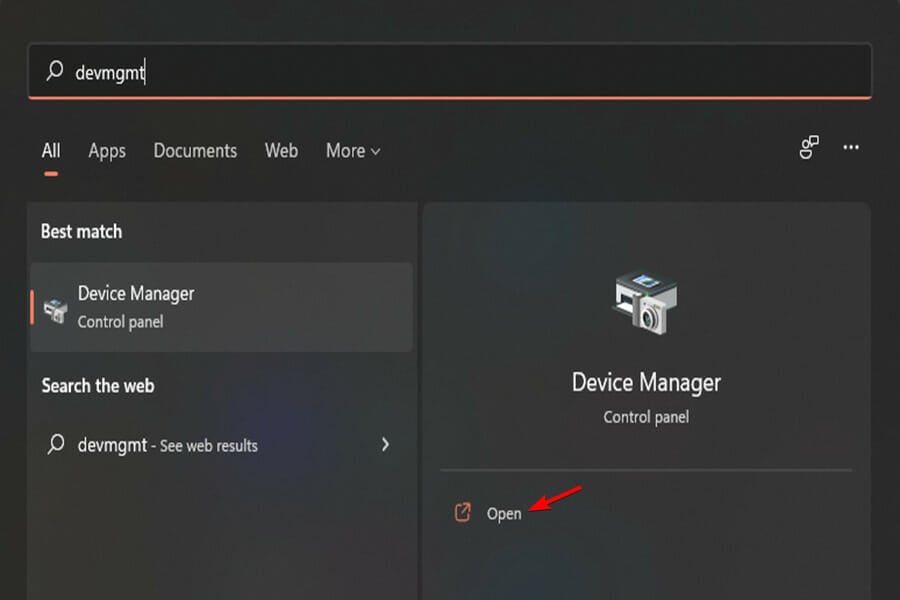Click magnifier icon beside devmgmt web result
Image resolution: width=900 pixels, height=600 pixels.
point(56,444)
